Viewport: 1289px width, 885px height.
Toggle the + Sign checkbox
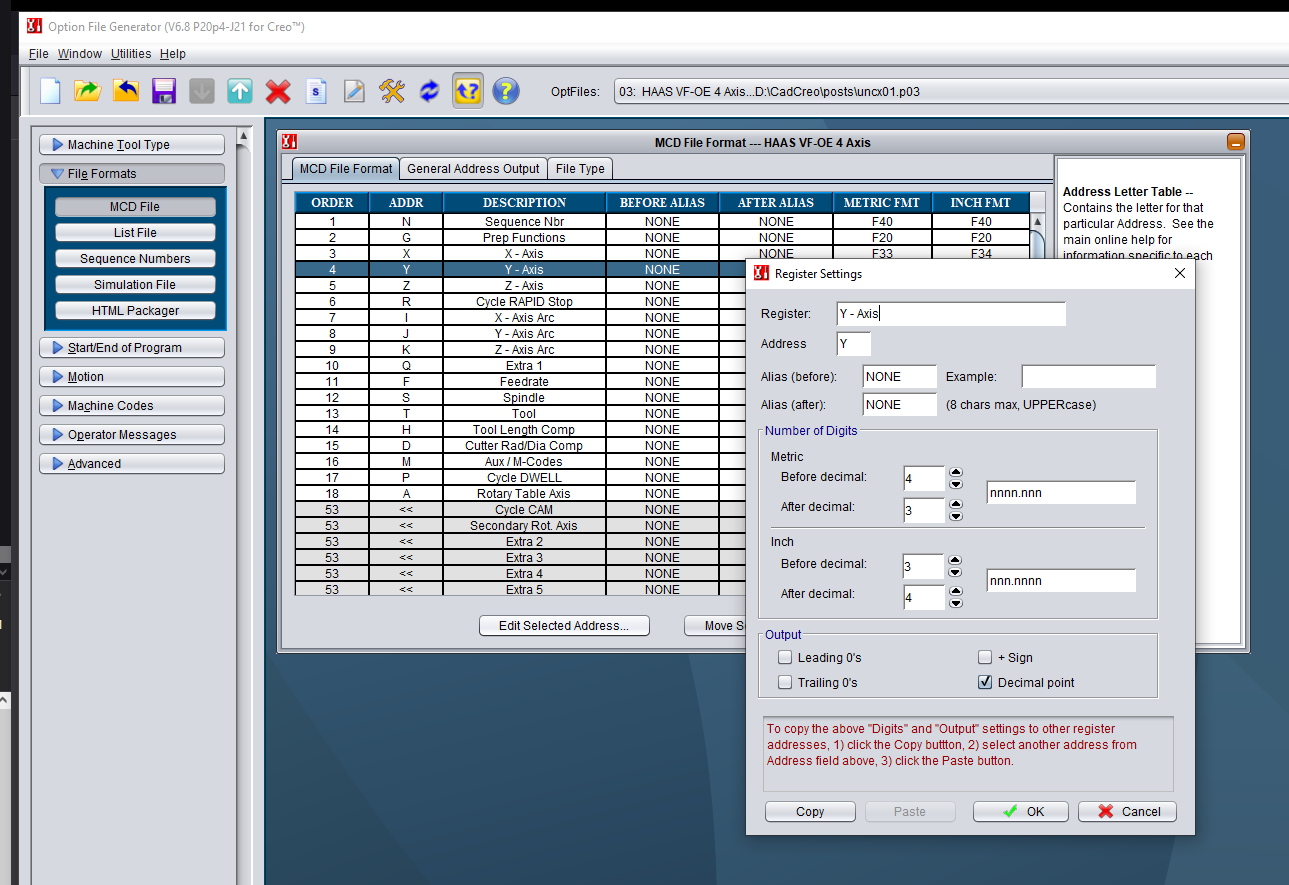986,658
